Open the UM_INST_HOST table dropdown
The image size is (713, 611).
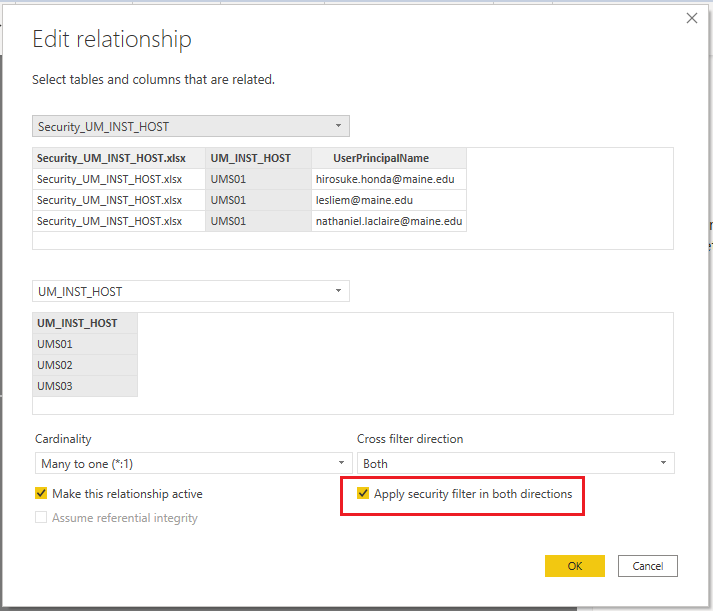pos(191,291)
